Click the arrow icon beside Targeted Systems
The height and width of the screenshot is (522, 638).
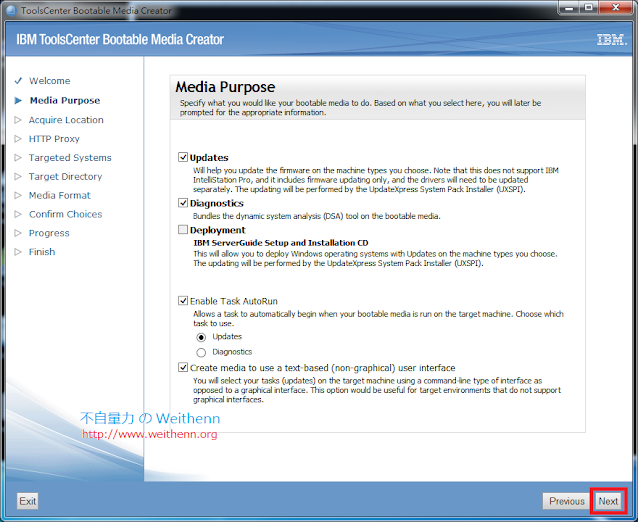click(18, 157)
